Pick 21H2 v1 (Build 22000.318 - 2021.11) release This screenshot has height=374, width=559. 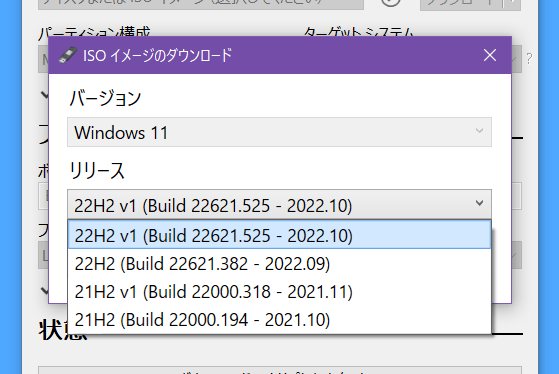click(279, 292)
